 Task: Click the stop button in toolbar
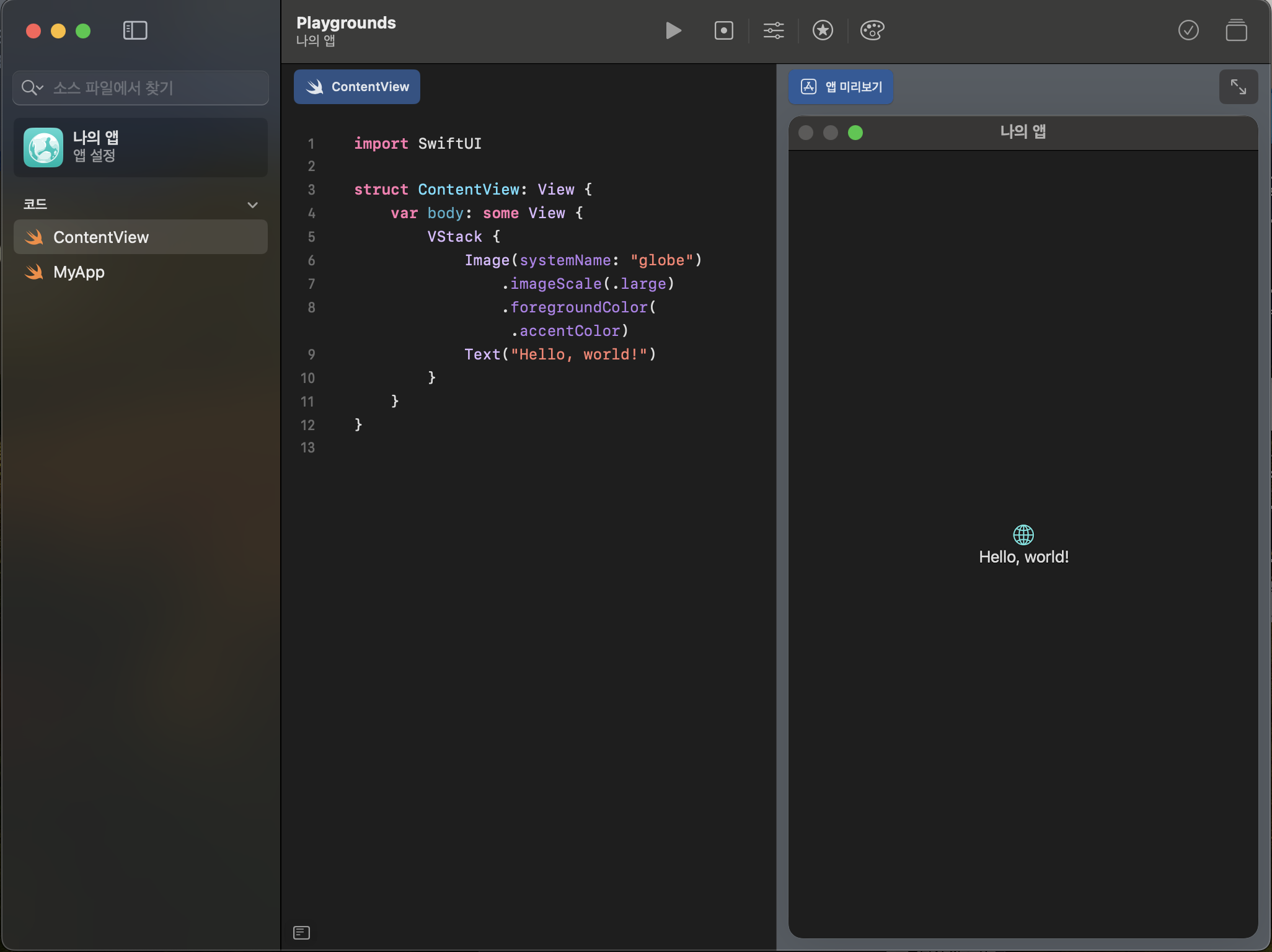click(x=723, y=30)
